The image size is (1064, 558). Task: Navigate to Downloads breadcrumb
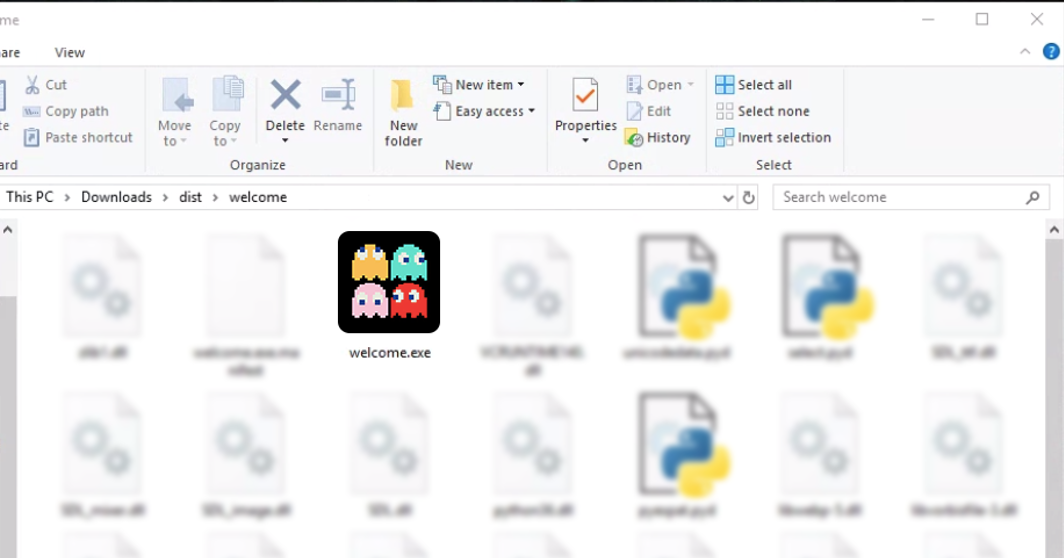coord(117,198)
